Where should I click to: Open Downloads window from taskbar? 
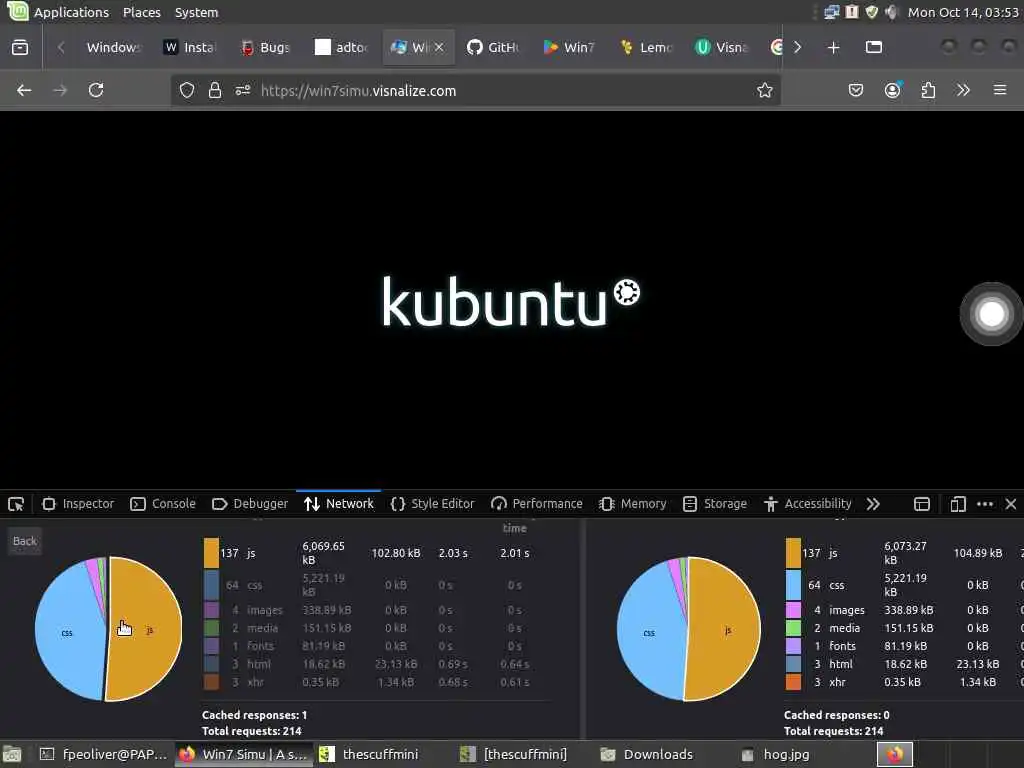[647, 754]
